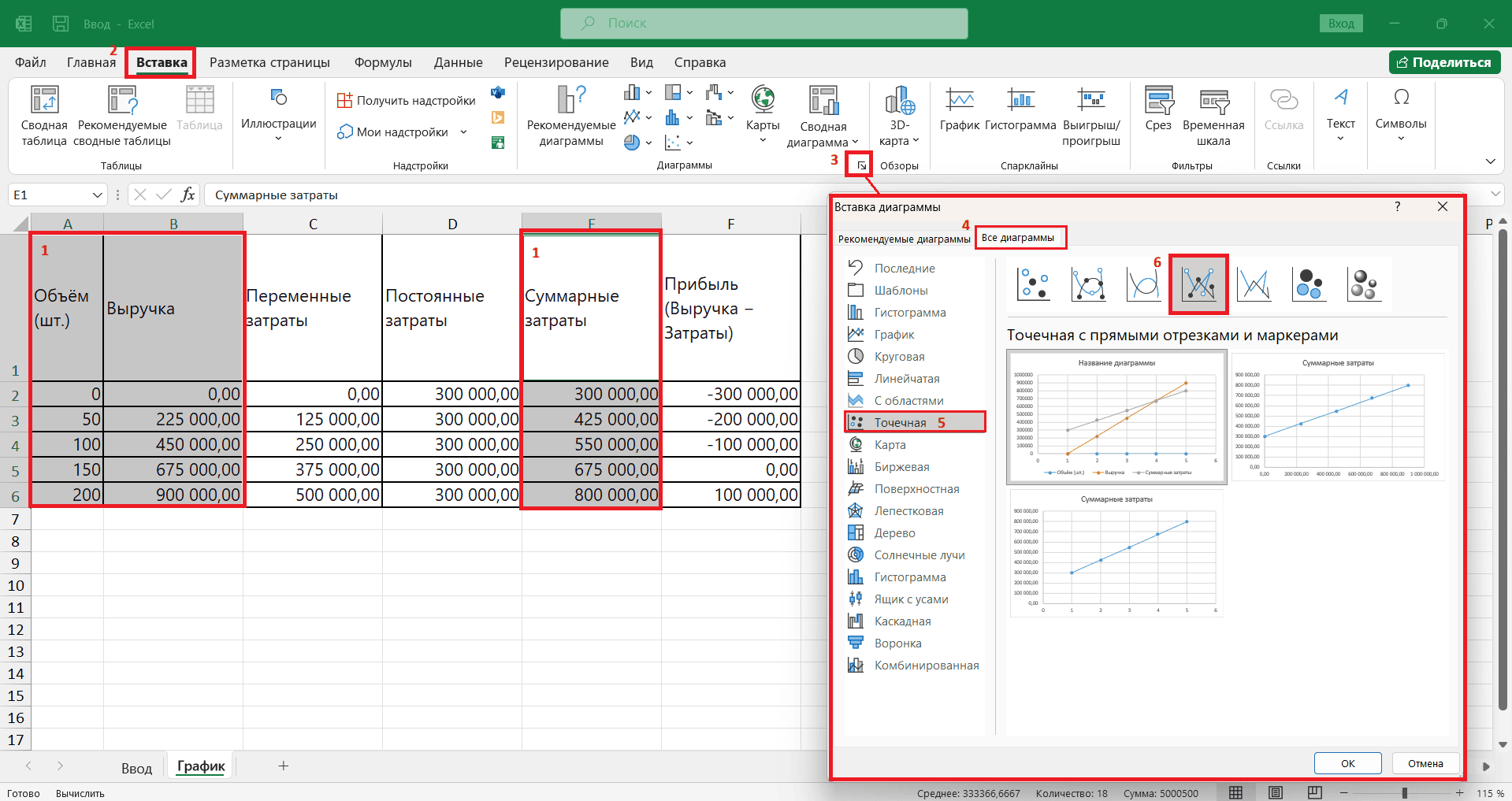
Task: Open the Все диаграммы tab
Action: 1018,237
